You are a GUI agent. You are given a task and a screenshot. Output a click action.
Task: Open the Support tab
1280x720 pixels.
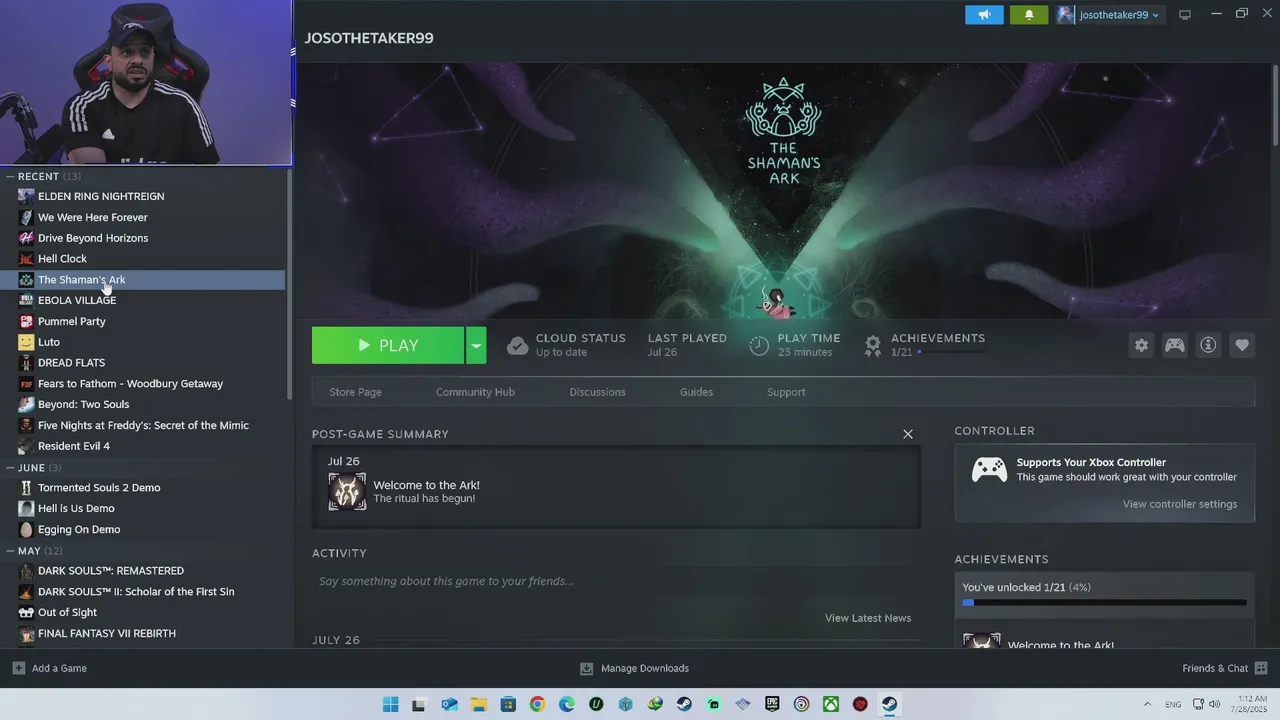click(786, 392)
